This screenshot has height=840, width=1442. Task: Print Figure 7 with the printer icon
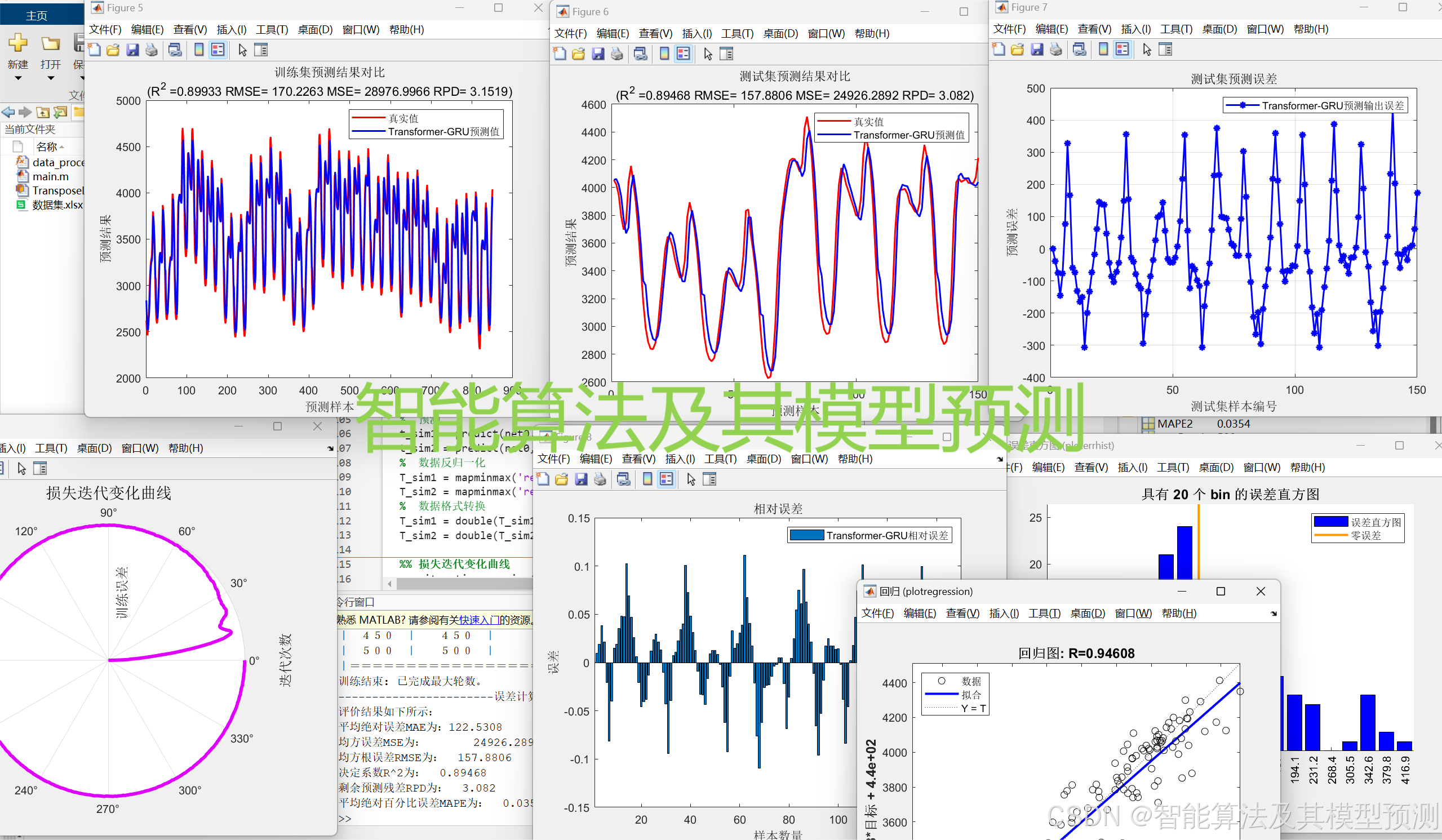click(x=1056, y=49)
